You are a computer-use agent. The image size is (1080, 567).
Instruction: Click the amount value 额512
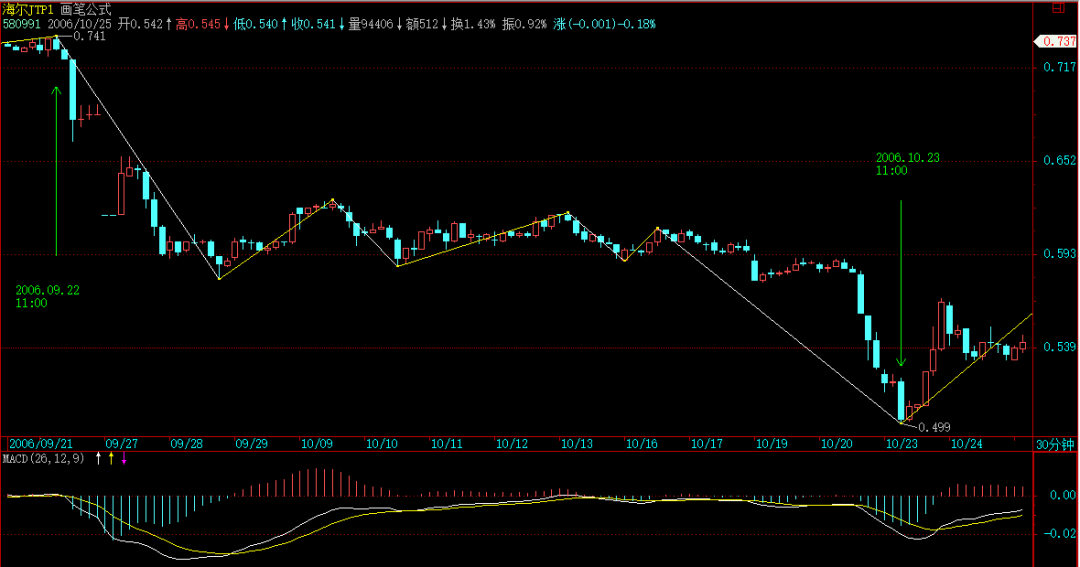tap(422, 24)
